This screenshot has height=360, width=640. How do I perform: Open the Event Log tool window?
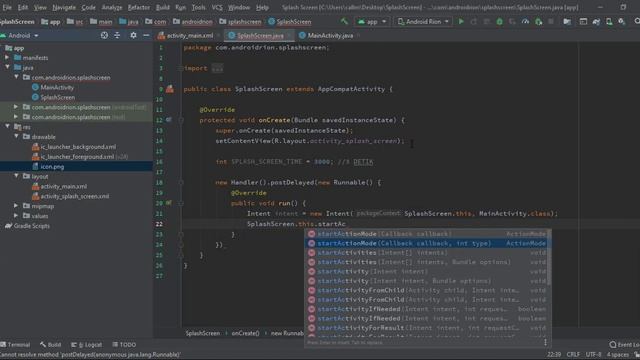pyautogui.click(x=624, y=344)
